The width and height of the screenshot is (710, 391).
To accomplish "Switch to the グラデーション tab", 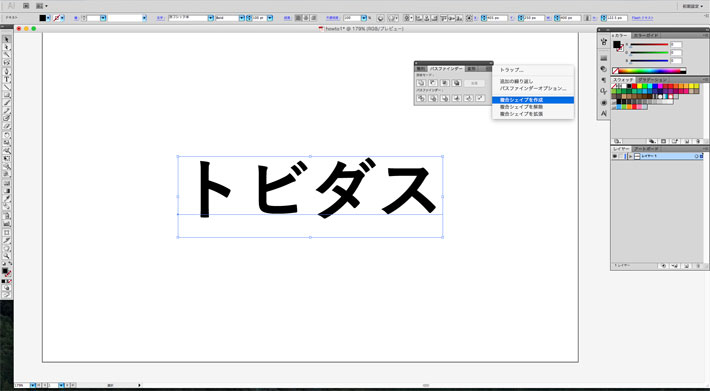I will click(652, 80).
